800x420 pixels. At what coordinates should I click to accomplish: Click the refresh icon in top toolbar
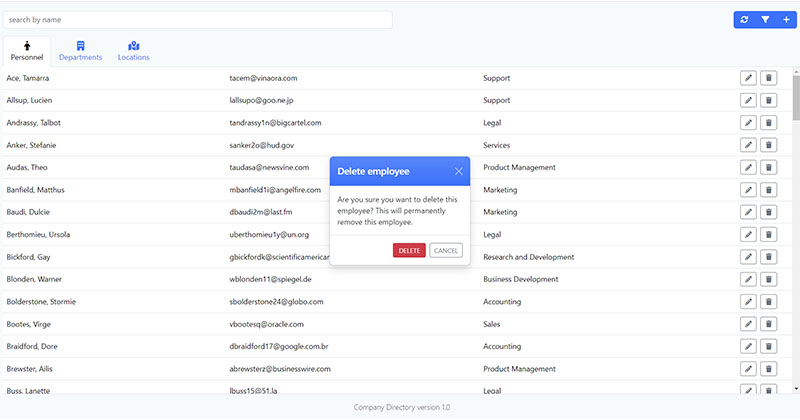[743, 20]
